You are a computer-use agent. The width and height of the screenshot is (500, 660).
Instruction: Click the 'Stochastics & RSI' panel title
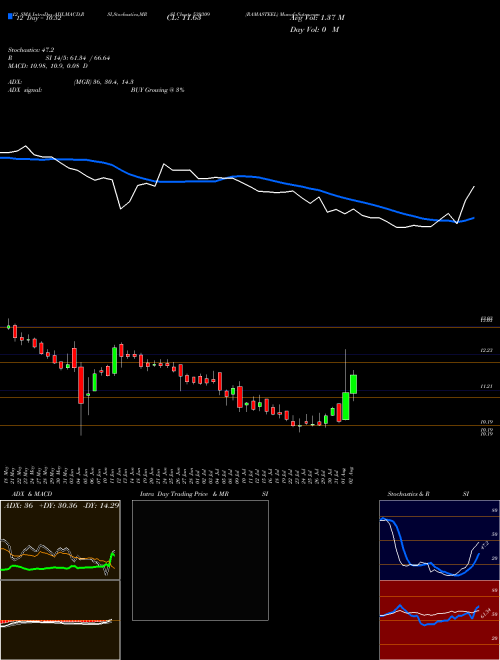[x=428, y=494]
